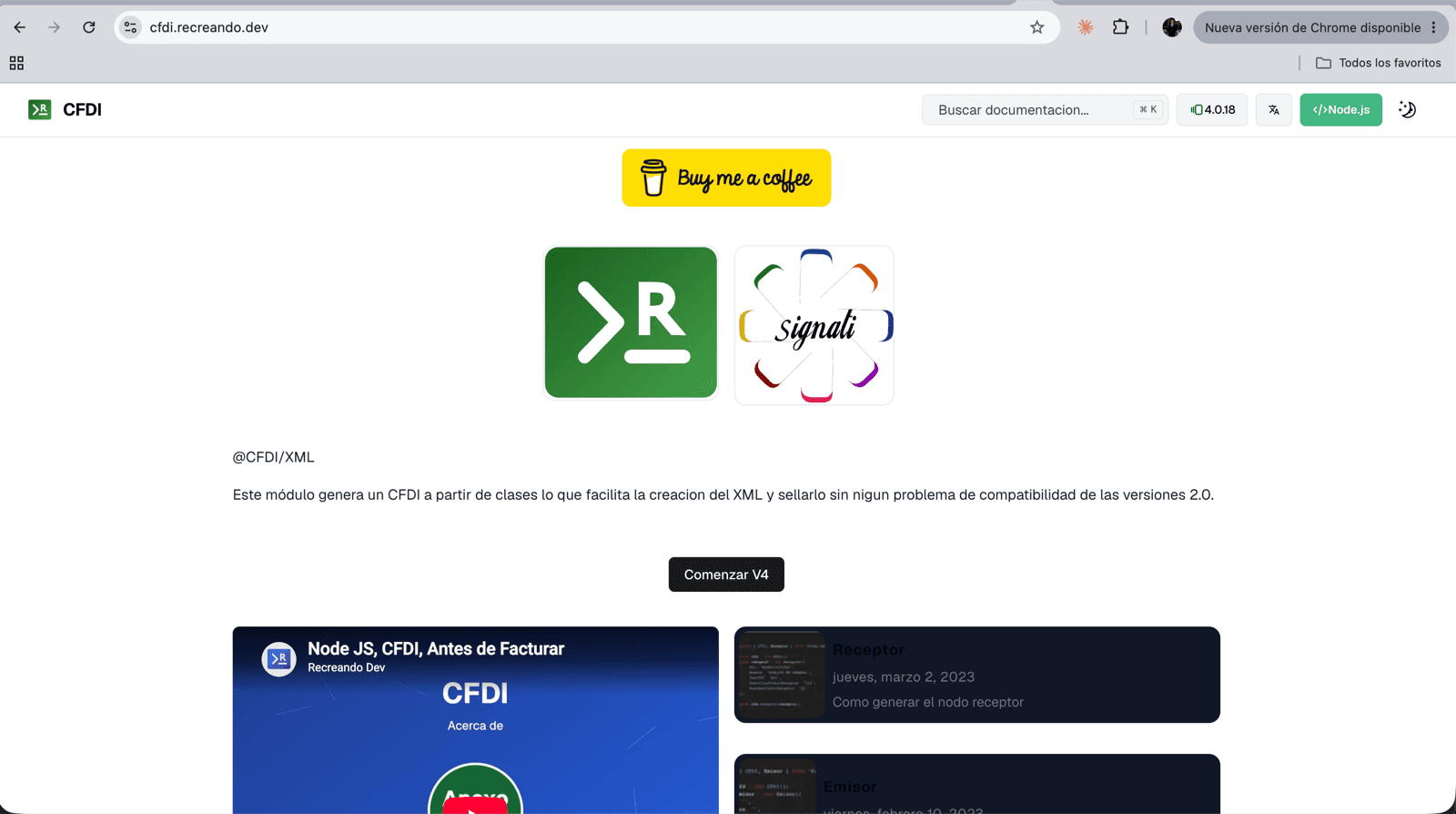Click the @CFDI/XML heading text
1456x814 pixels.
[273, 457]
